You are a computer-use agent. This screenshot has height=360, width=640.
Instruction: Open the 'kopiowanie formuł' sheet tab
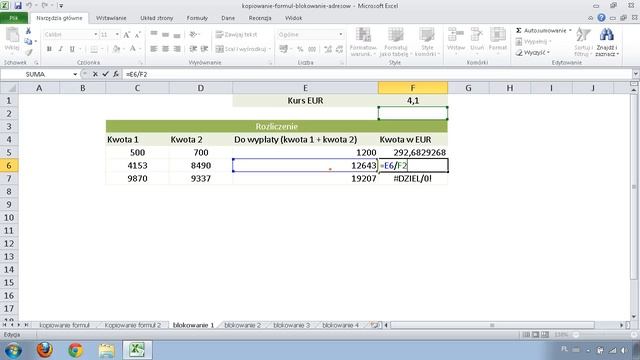click(64, 325)
